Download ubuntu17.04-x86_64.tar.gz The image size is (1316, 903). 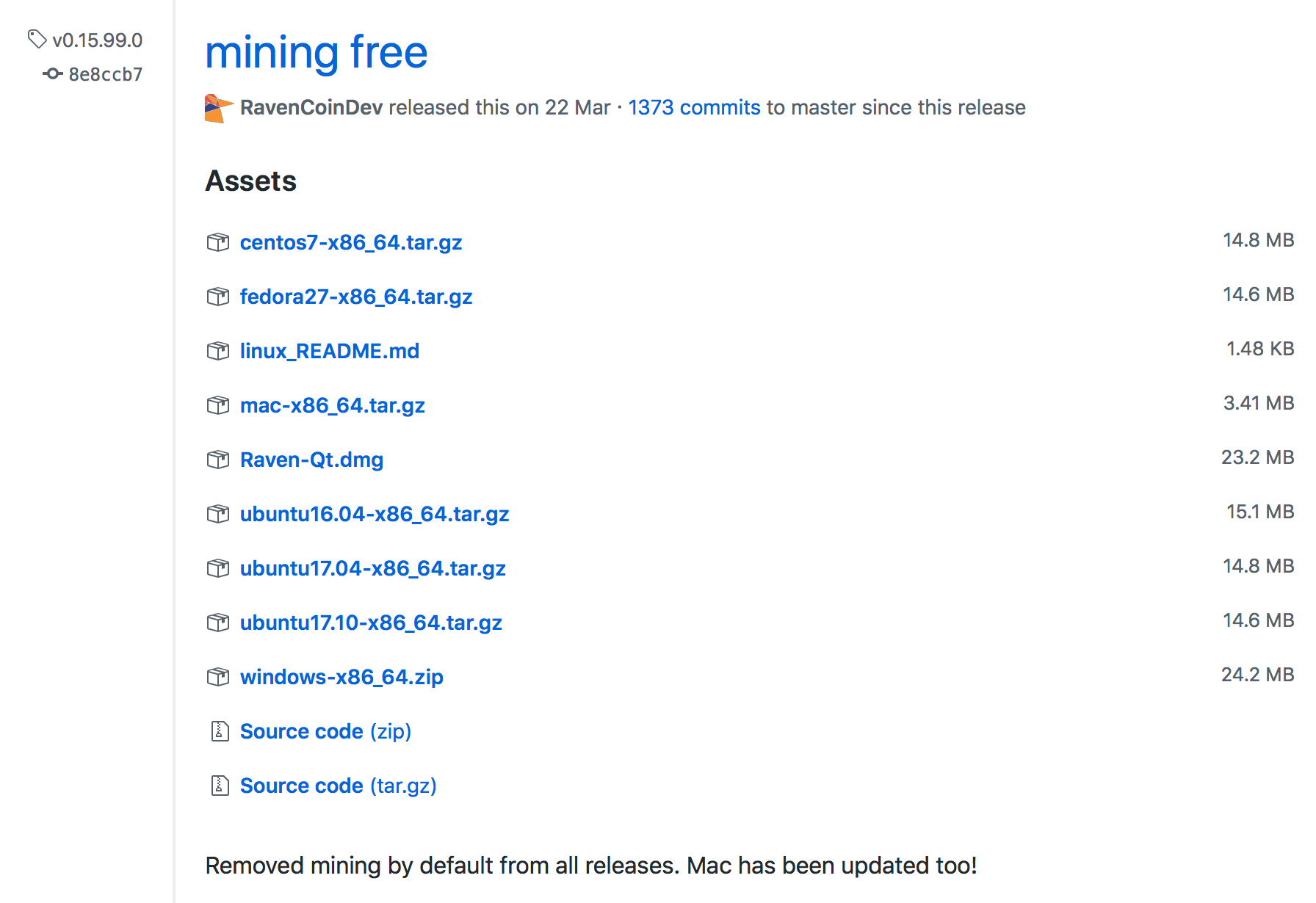(x=373, y=568)
